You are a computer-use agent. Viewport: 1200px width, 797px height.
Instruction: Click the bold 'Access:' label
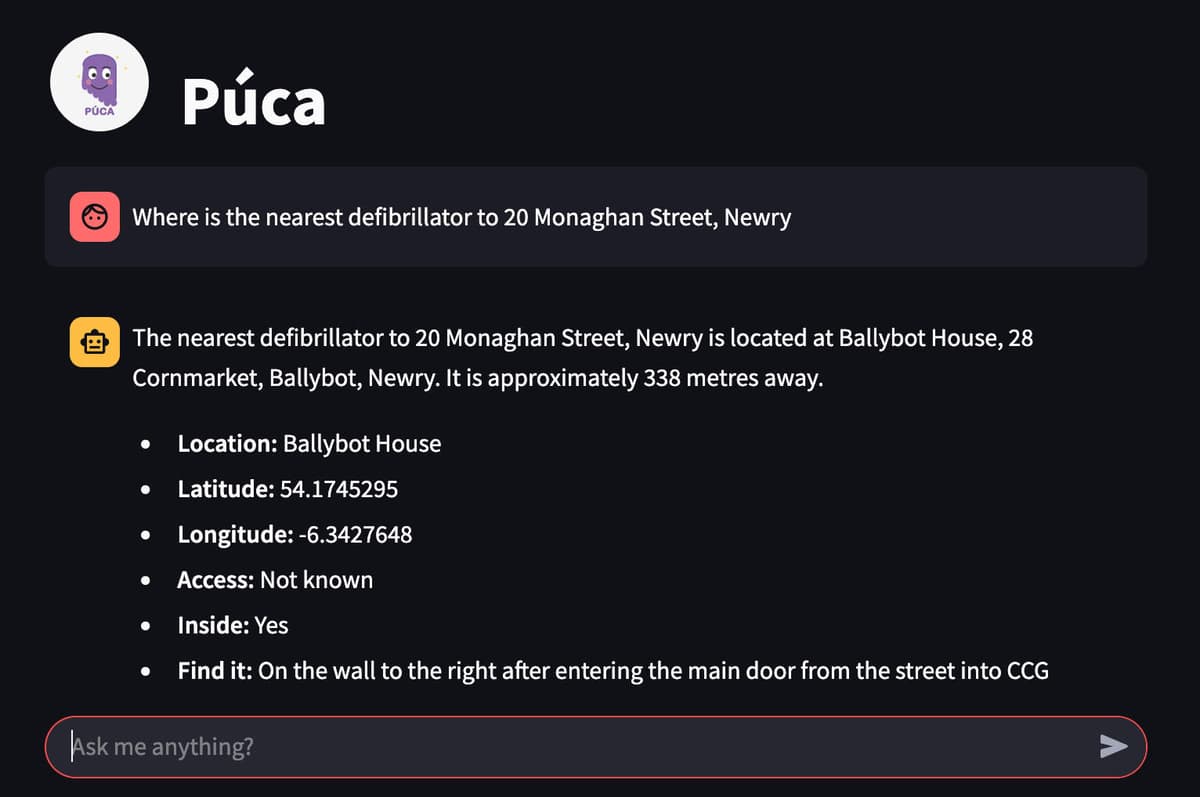pos(217,580)
